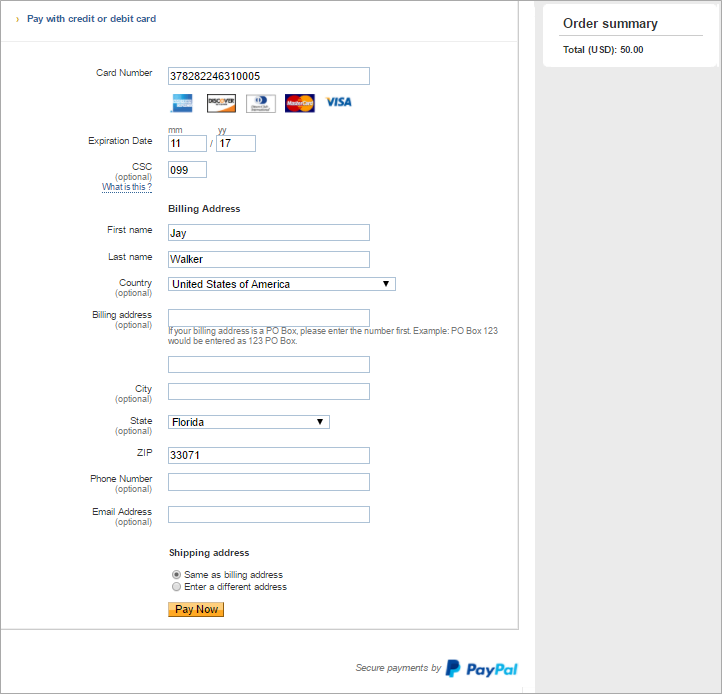Click the CSC code field

(187, 169)
